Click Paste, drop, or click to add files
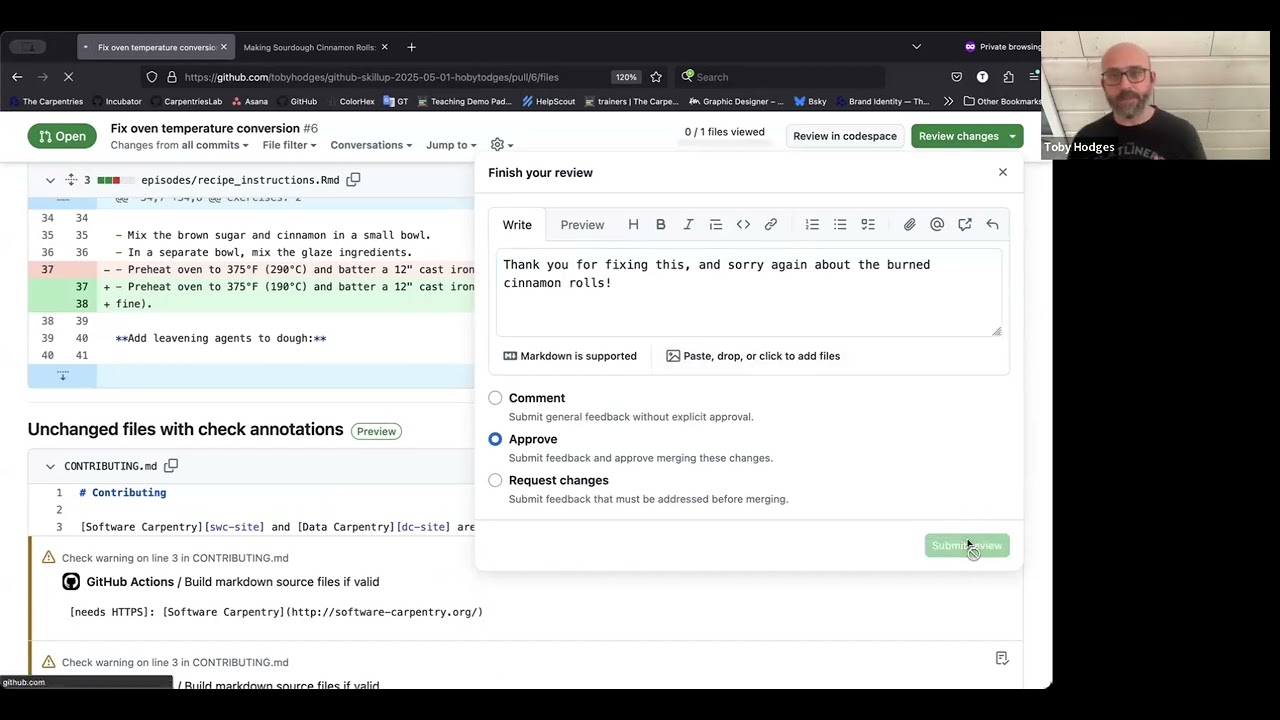 coord(753,356)
